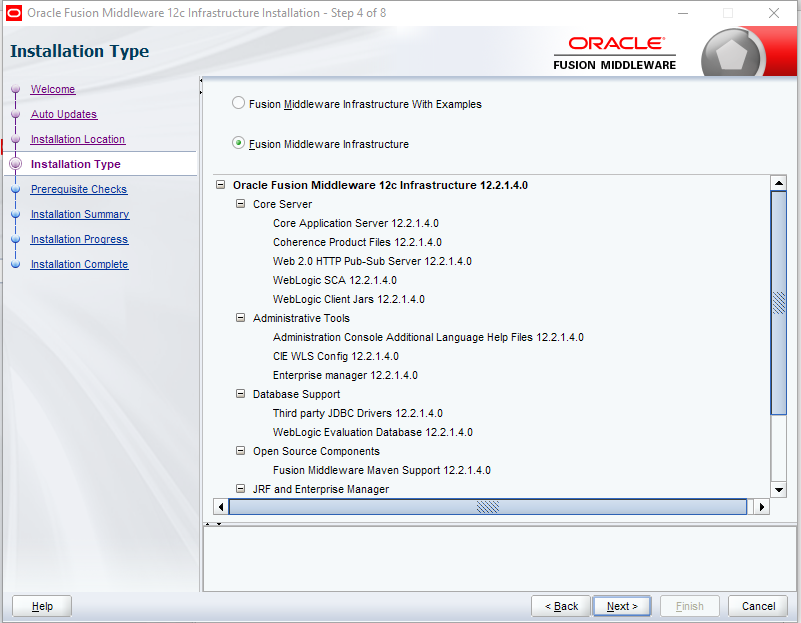Viewport: 801px width, 623px height.
Task: Select Administration Console Additional Language Help Files
Action: tap(428, 337)
